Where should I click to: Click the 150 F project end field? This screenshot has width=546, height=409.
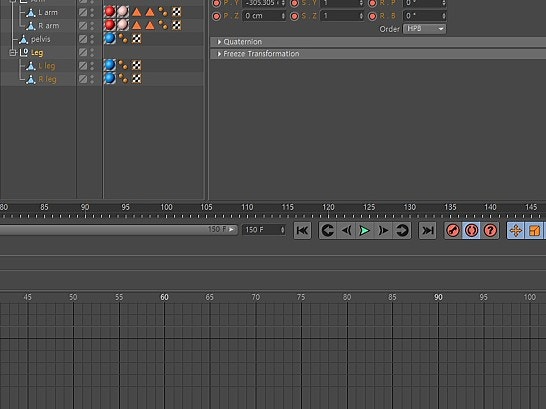point(262,230)
